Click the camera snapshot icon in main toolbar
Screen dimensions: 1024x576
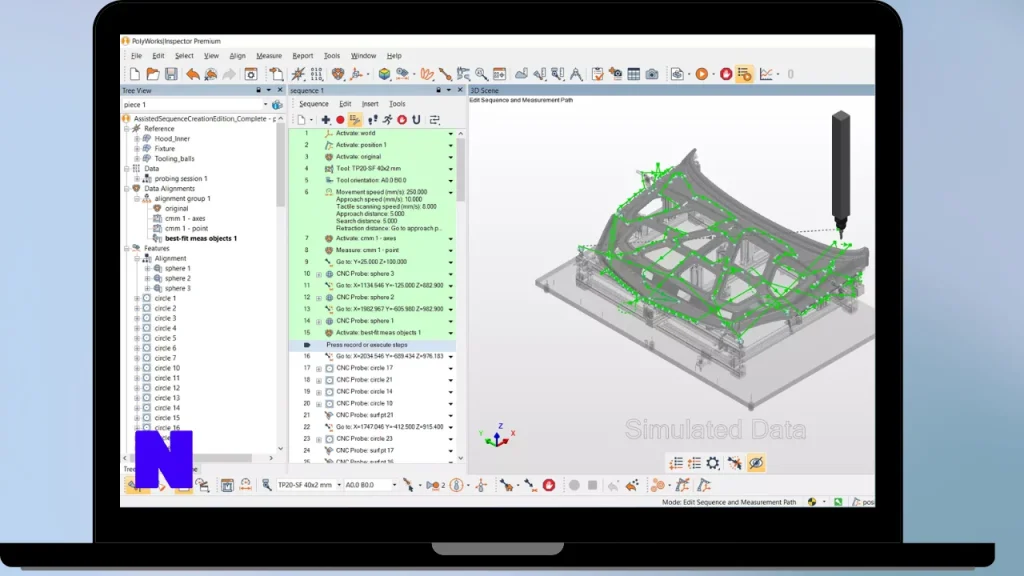click(x=652, y=74)
